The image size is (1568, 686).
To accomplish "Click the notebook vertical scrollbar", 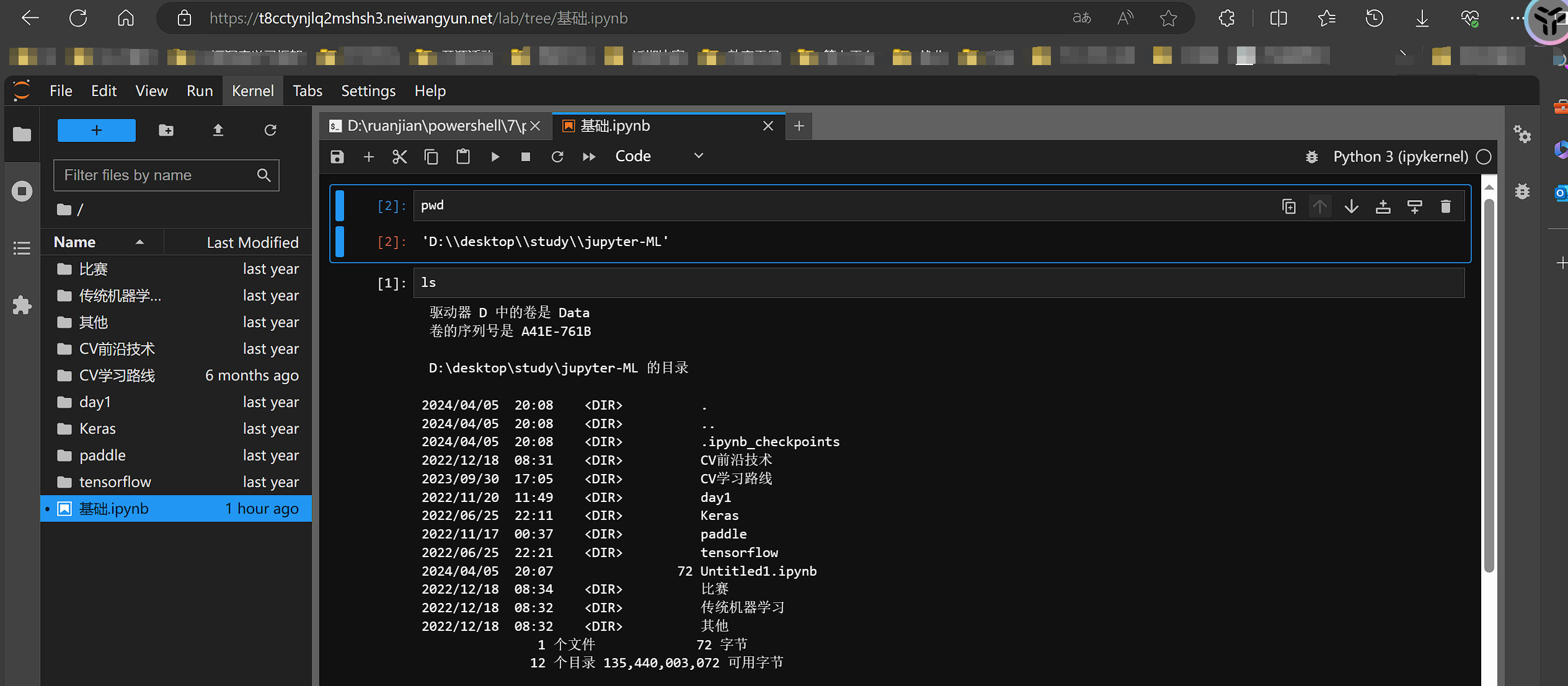I will (x=1489, y=384).
